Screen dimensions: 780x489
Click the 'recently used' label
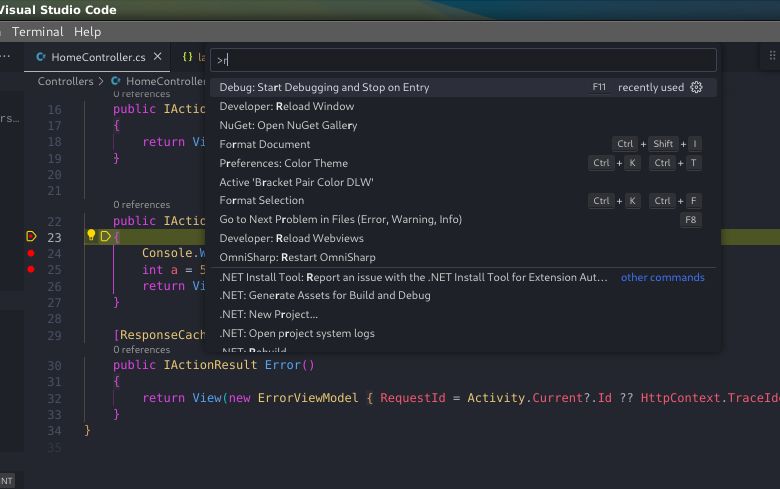tap(651, 87)
